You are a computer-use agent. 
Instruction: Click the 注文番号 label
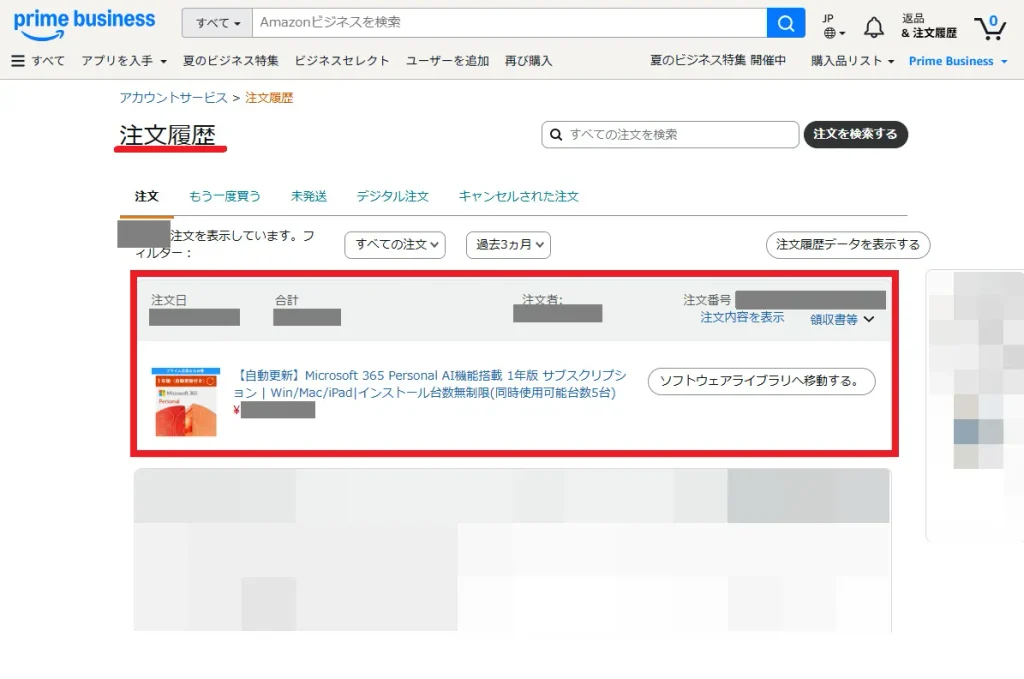(707, 300)
